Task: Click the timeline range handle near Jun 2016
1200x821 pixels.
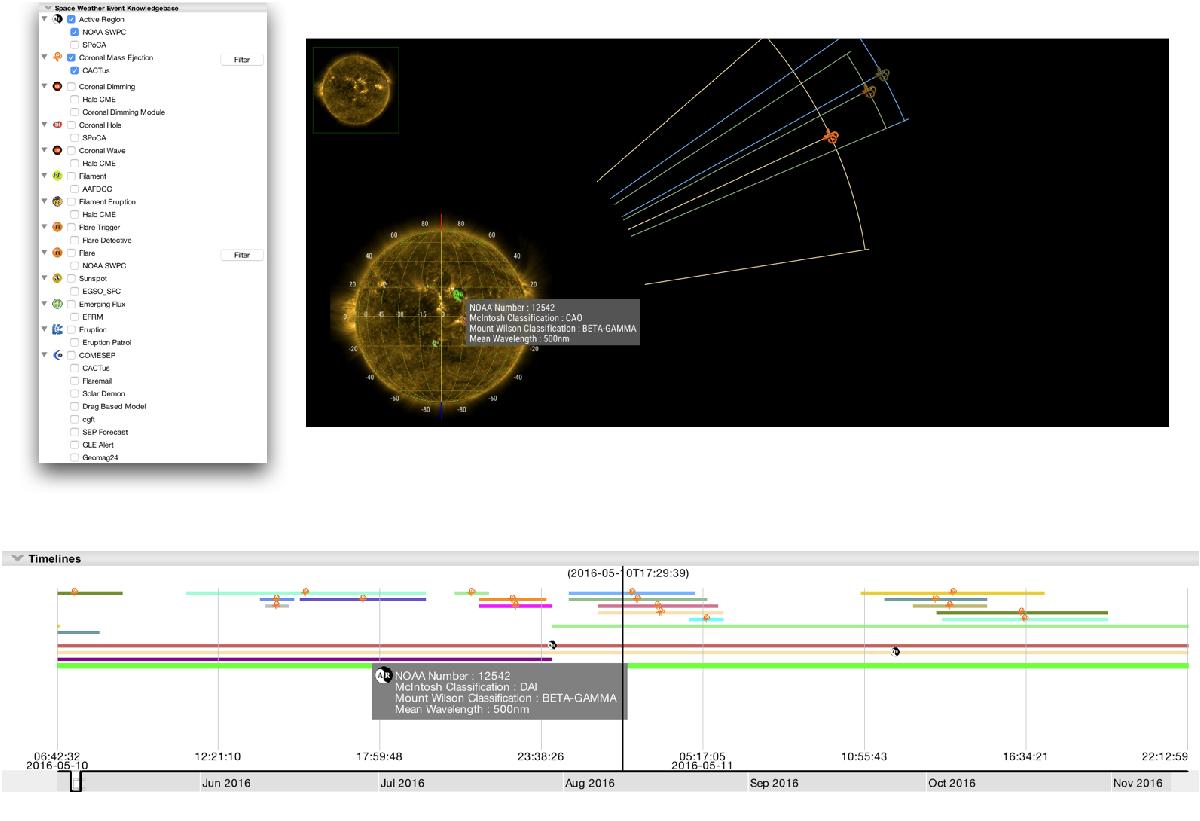Action: (x=75, y=782)
